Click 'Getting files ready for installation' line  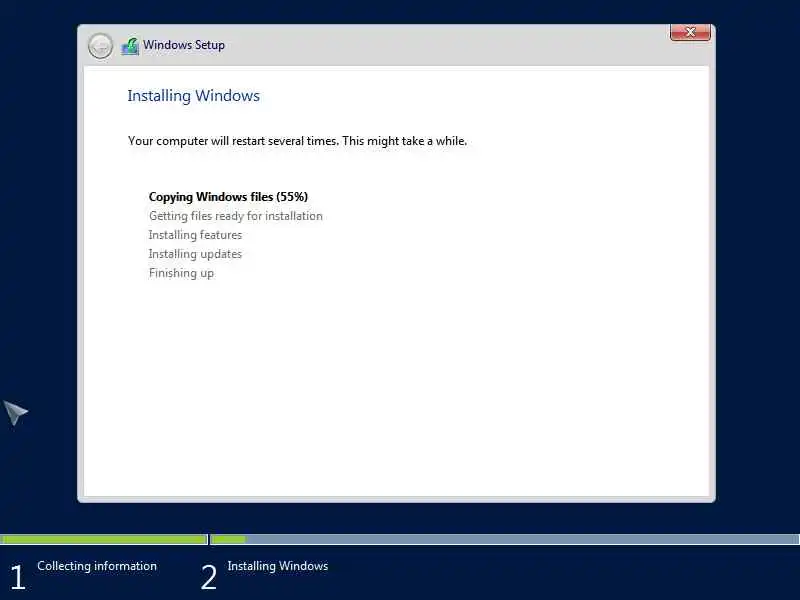[236, 216]
